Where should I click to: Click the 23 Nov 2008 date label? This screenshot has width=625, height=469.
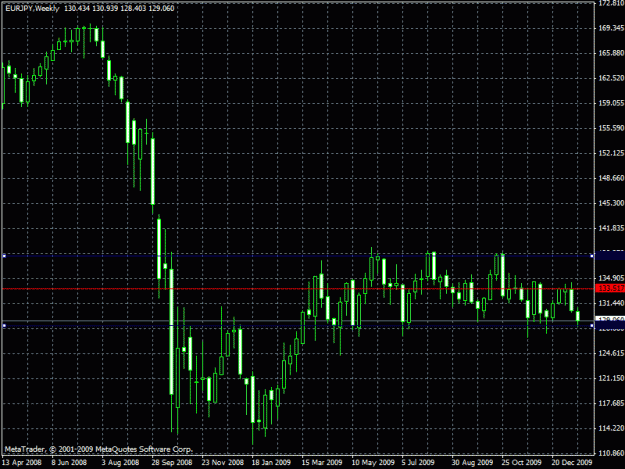[x=222, y=463]
